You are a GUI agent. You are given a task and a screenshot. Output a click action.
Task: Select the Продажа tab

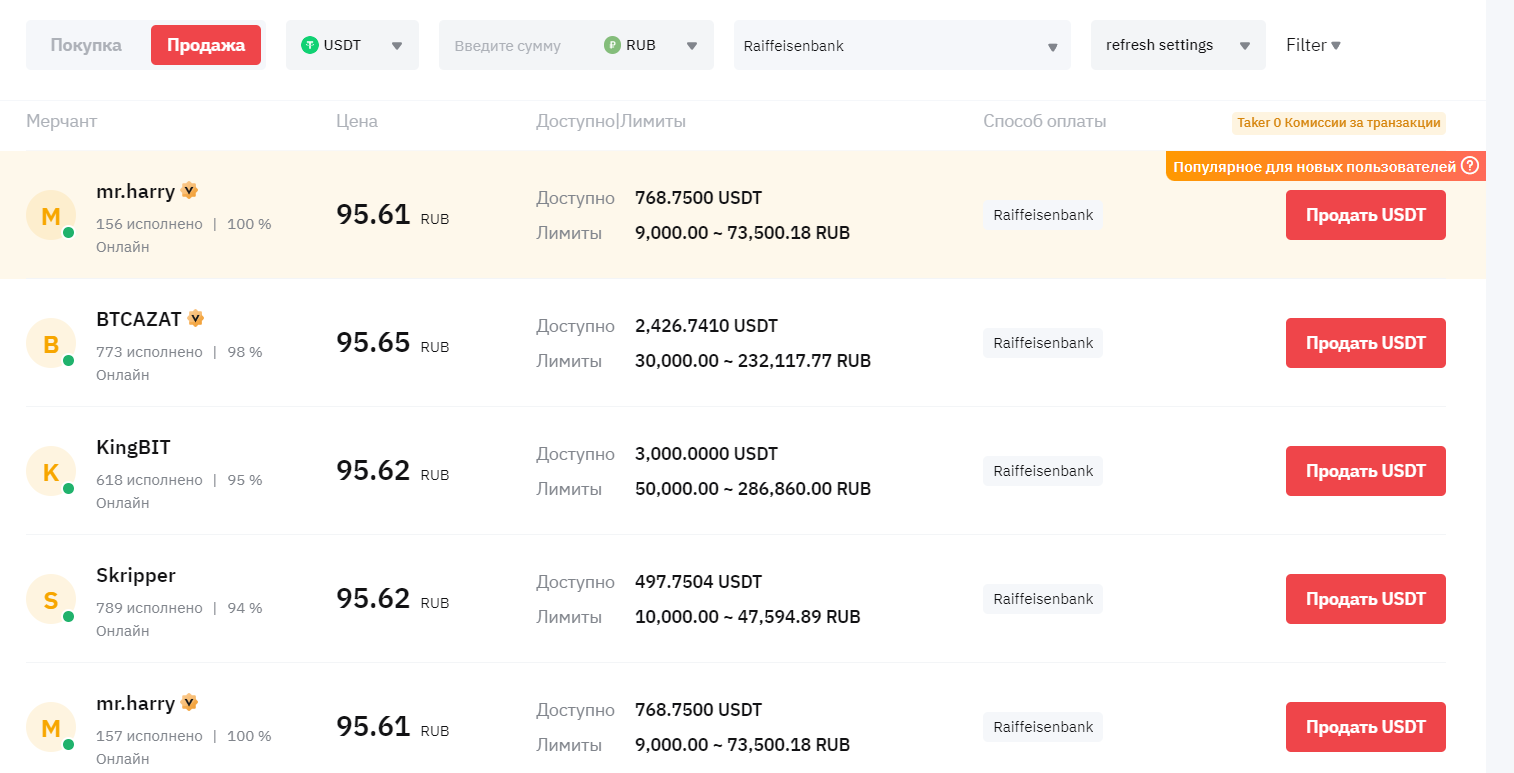[205, 45]
